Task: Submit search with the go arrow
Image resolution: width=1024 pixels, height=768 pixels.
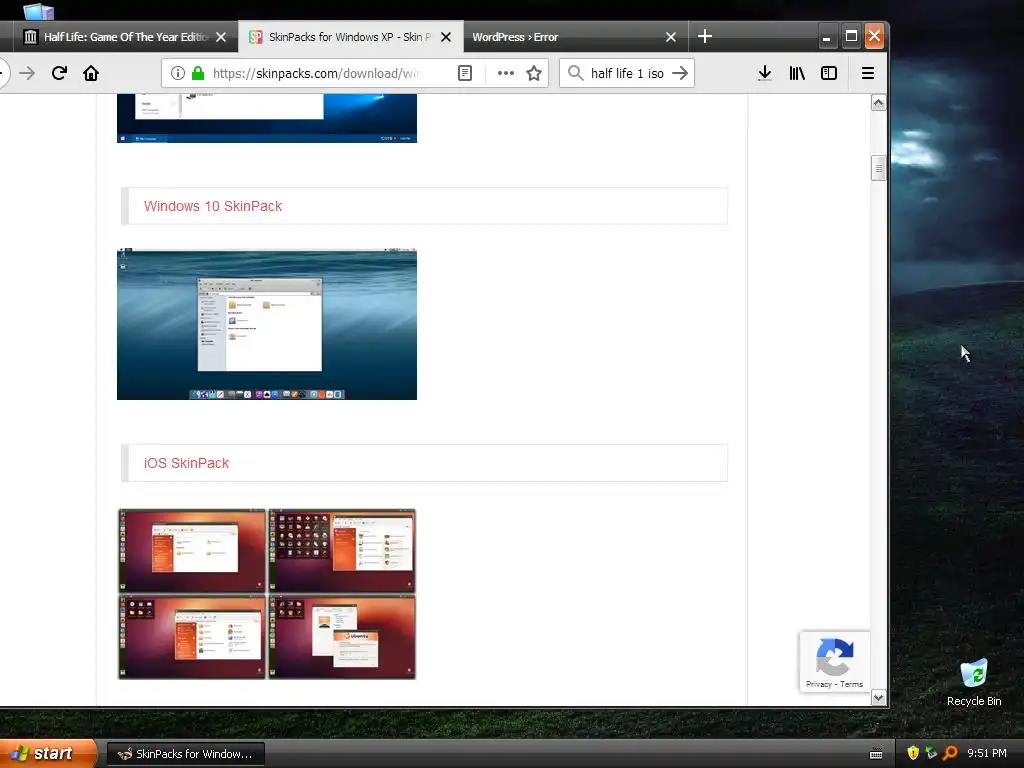Action: click(680, 73)
